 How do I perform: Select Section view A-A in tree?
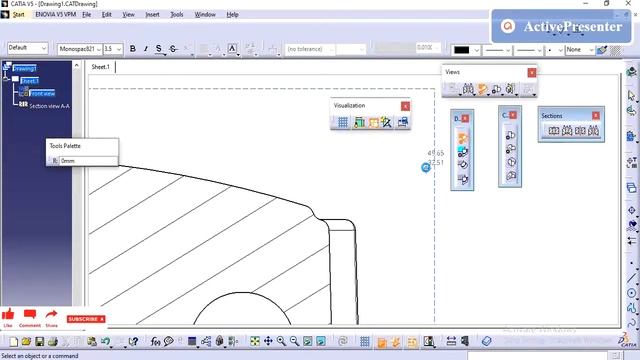(x=49, y=106)
